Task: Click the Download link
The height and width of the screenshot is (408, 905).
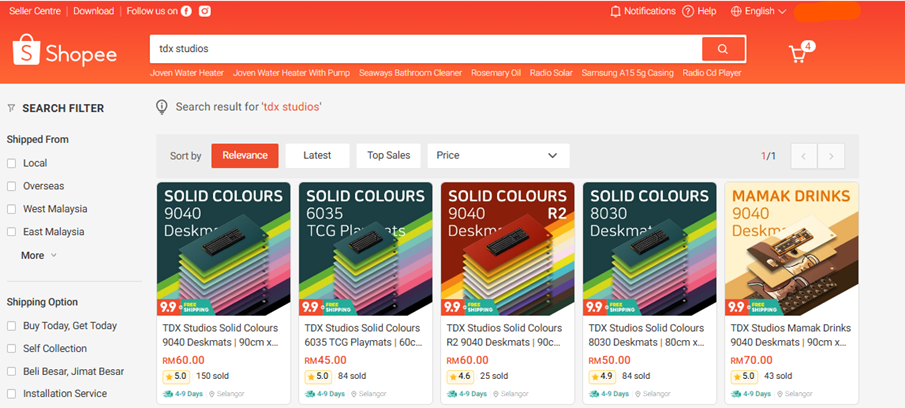Action: coord(94,12)
